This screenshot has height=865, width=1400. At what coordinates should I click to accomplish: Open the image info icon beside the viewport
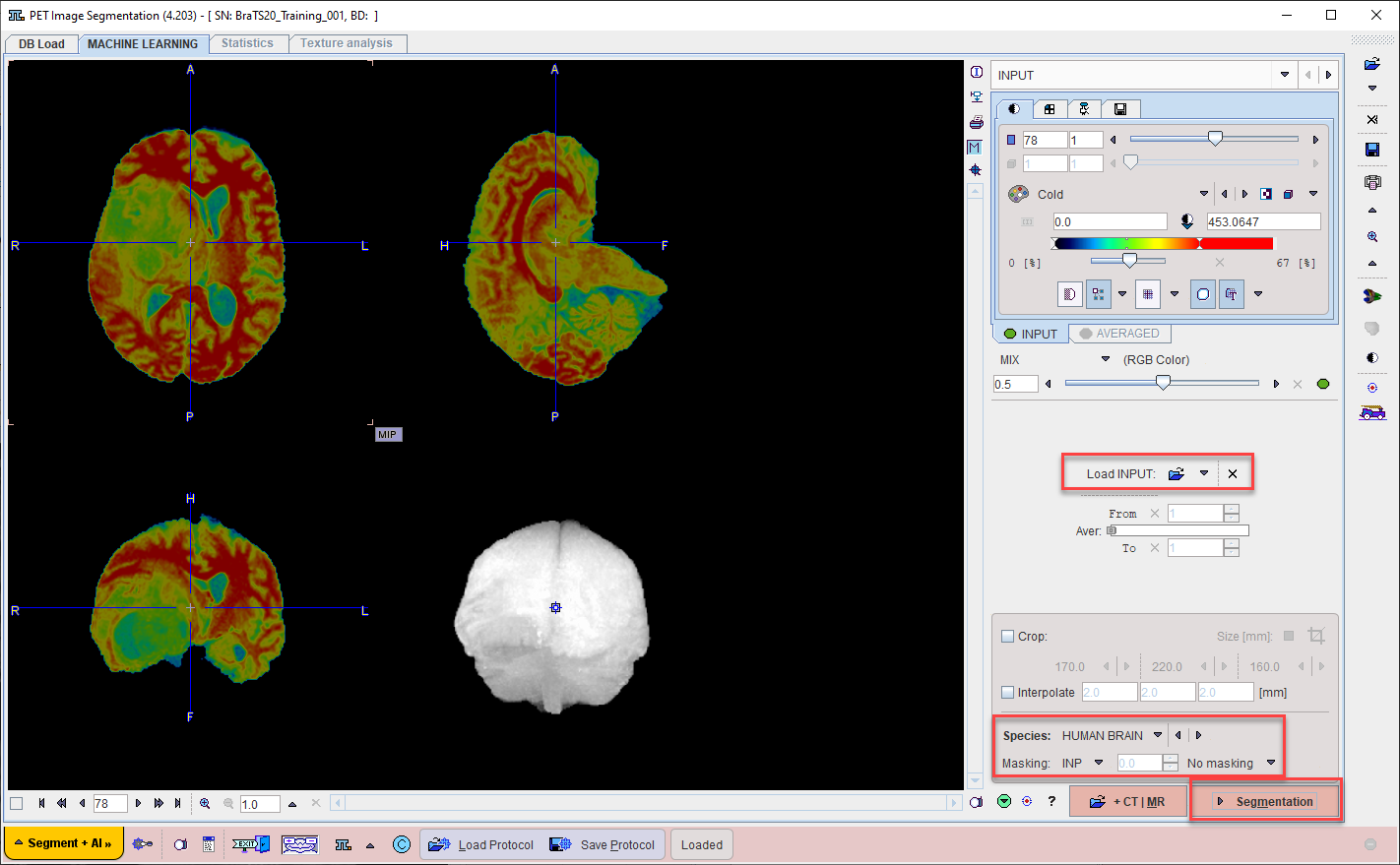pos(976,72)
